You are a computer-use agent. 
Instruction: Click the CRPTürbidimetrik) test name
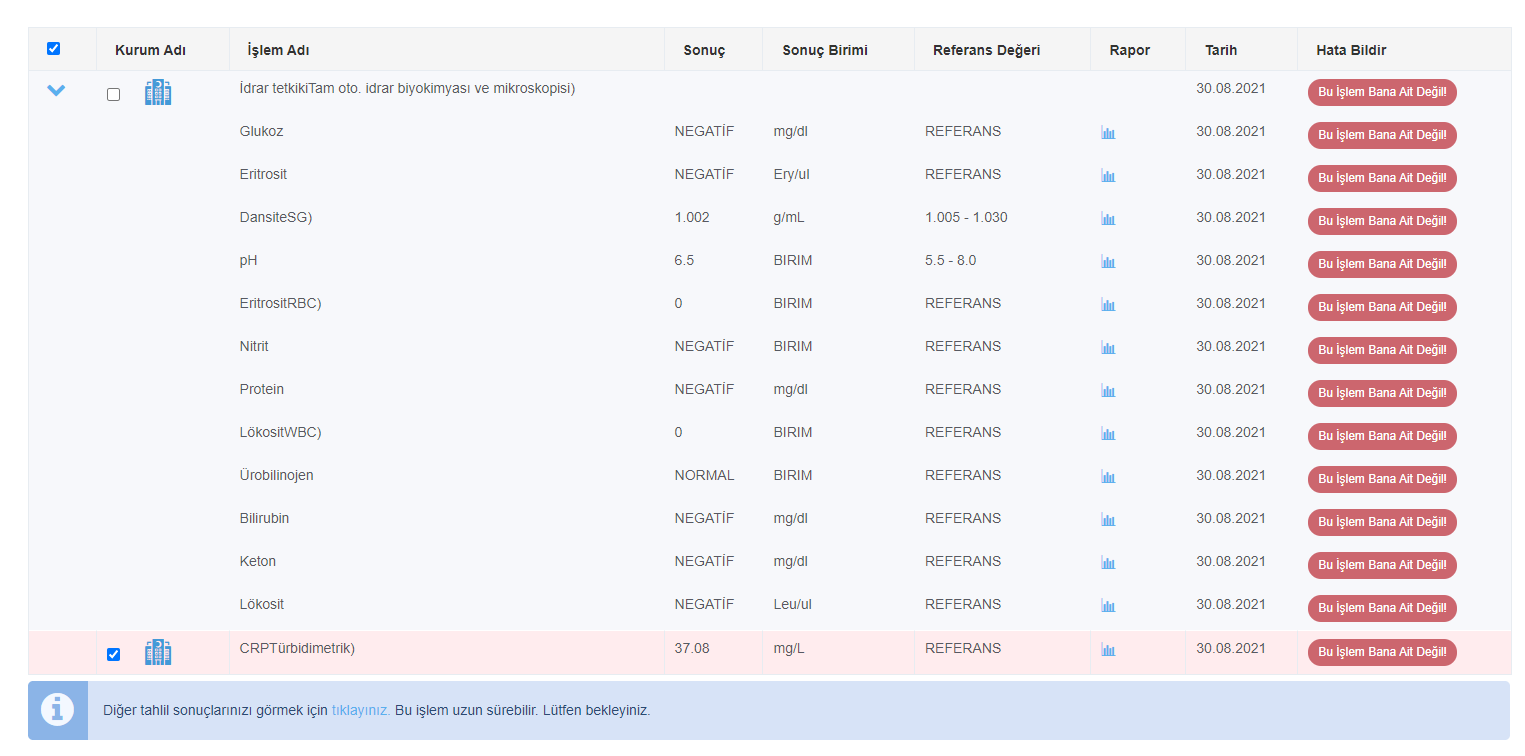(x=297, y=648)
